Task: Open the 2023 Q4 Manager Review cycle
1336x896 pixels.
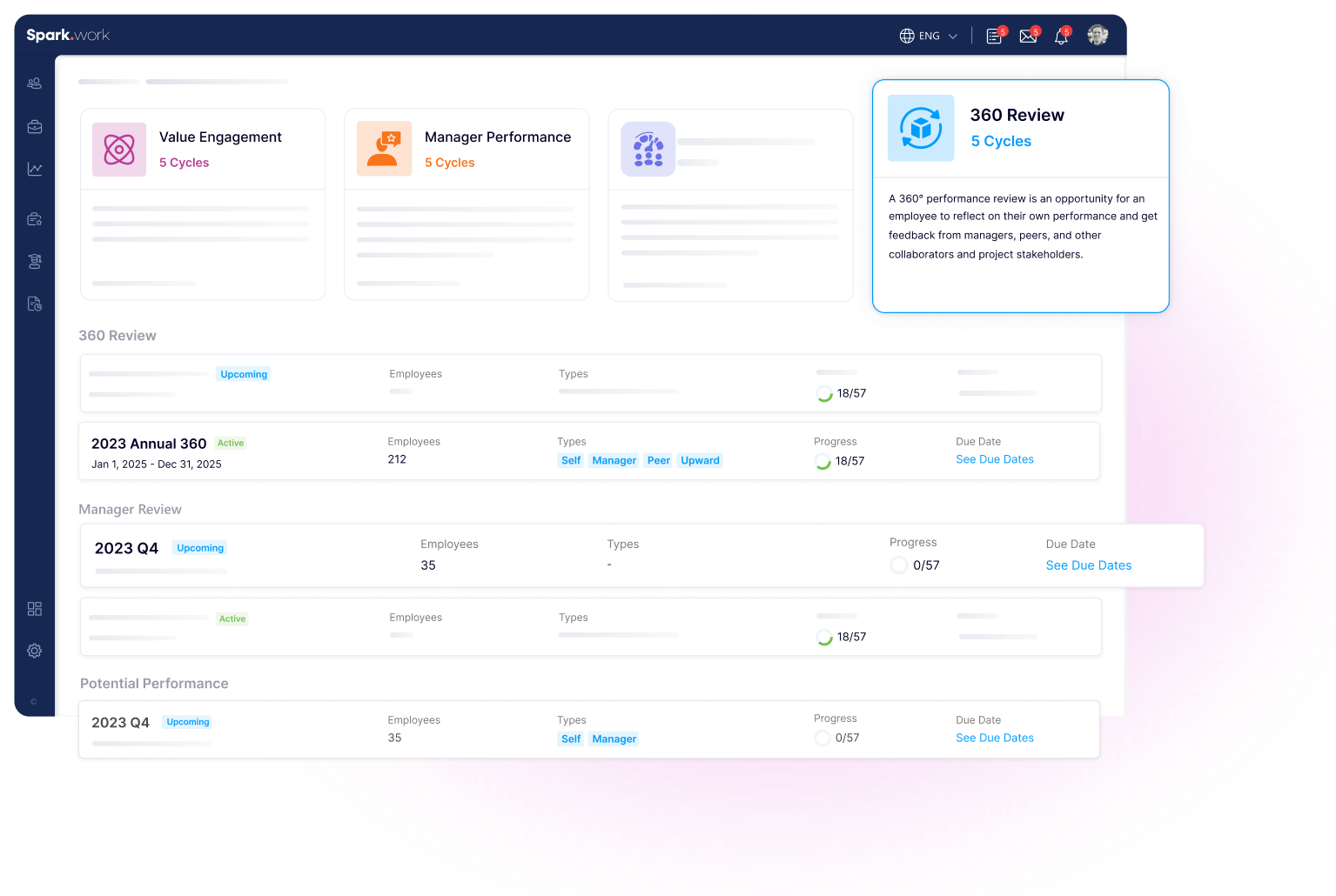Action: pyautogui.click(x=126, y=548)
